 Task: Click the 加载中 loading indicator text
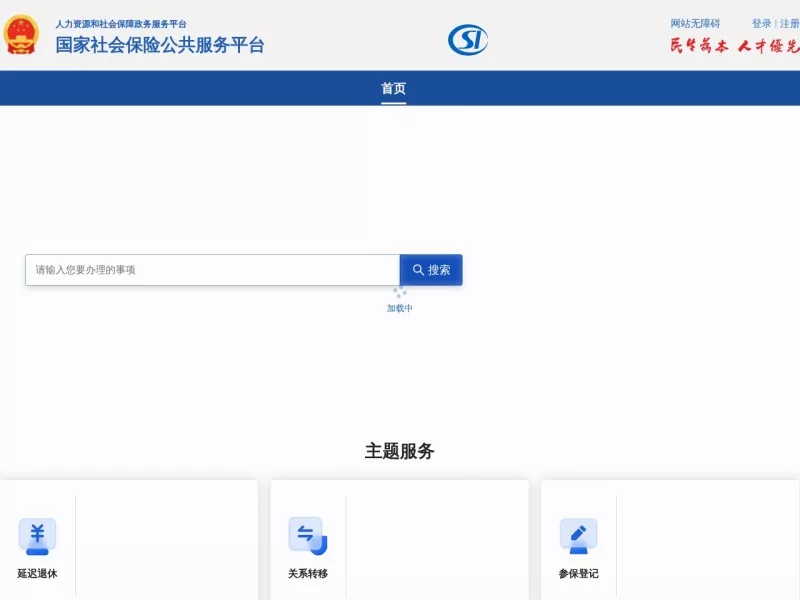399,308
